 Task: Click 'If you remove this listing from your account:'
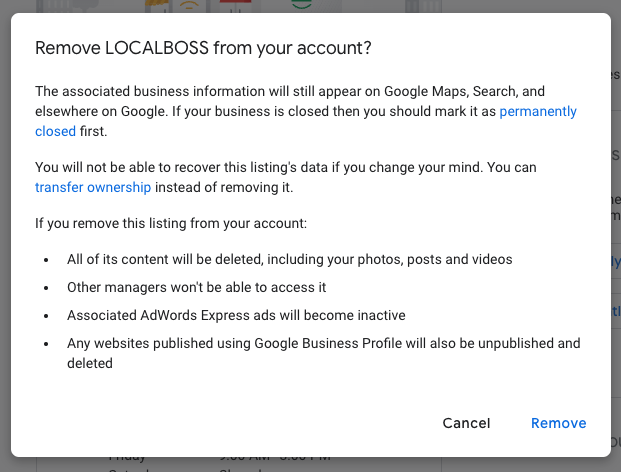pyautogui.click(x=171, y=223)
